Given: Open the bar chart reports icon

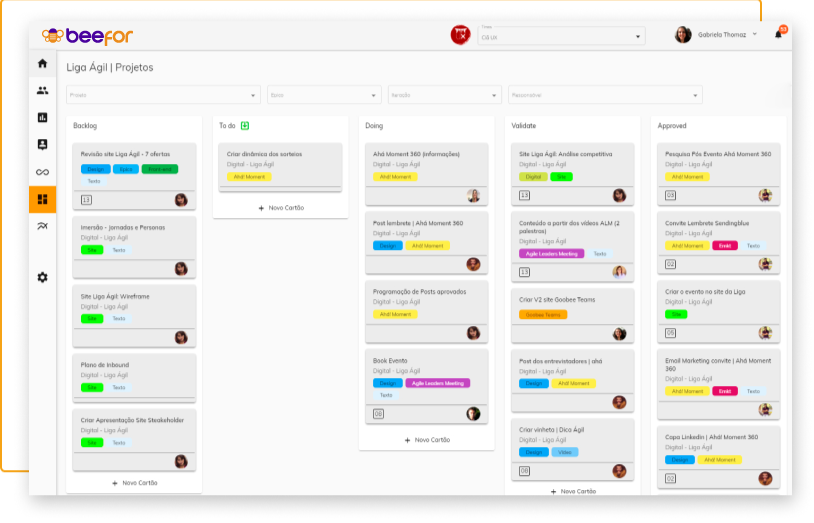Looking at the screenshot, I should point(43,117).
